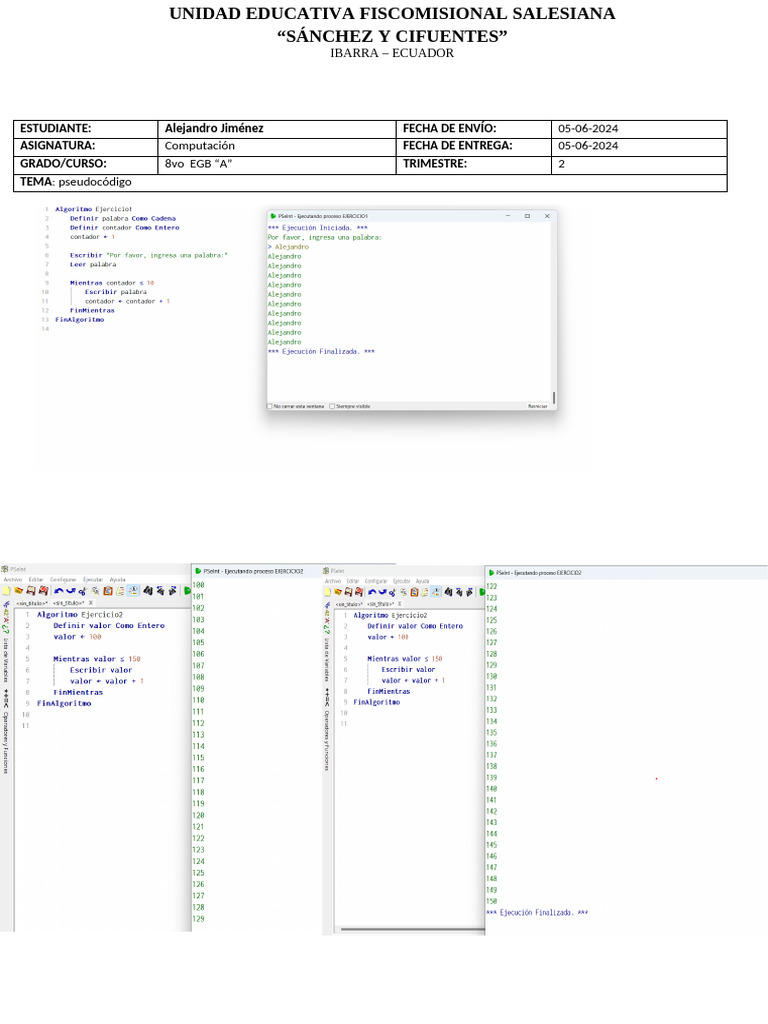Click the Reiniciar button in EJERCICIO1 window

tap(537, 406)
